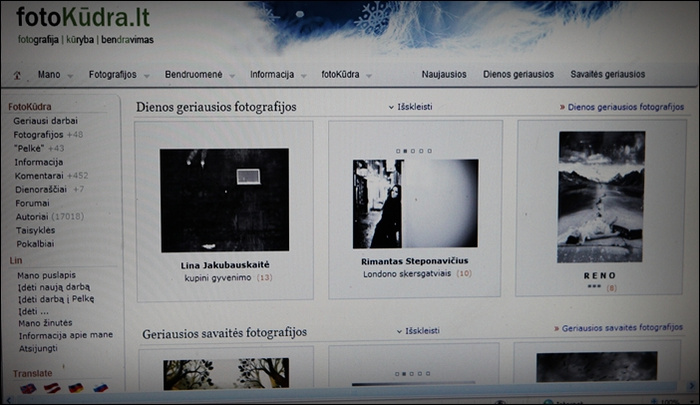Select second dot above Rimantas Steponavičius photo
The height and width of the screenshot is (405, 700).
pyautogui.click(x=406, y=151)
